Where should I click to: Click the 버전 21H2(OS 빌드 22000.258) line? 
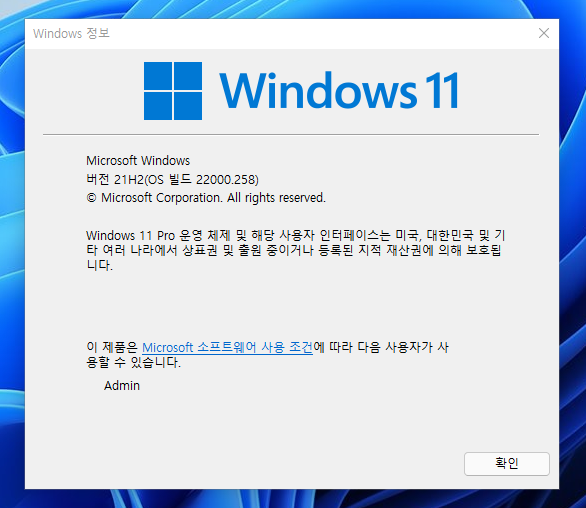[x=172, y=179]
